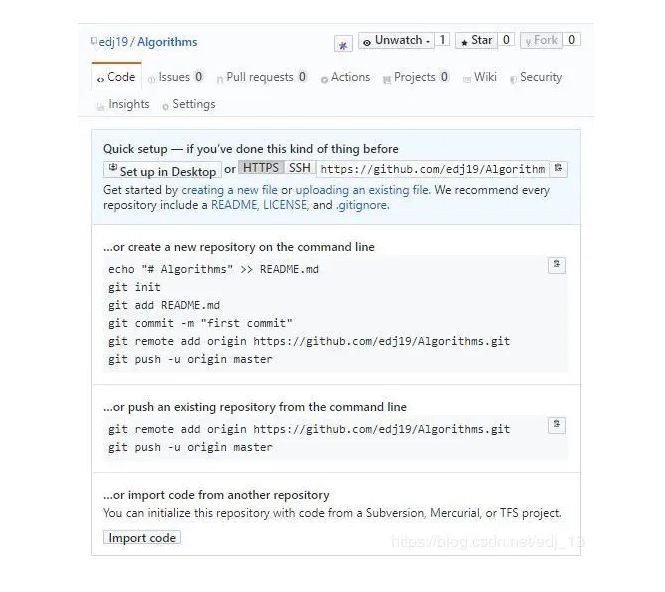Copy the new repository command block
This screenshot has width=665, height=592.
[557, 265]
